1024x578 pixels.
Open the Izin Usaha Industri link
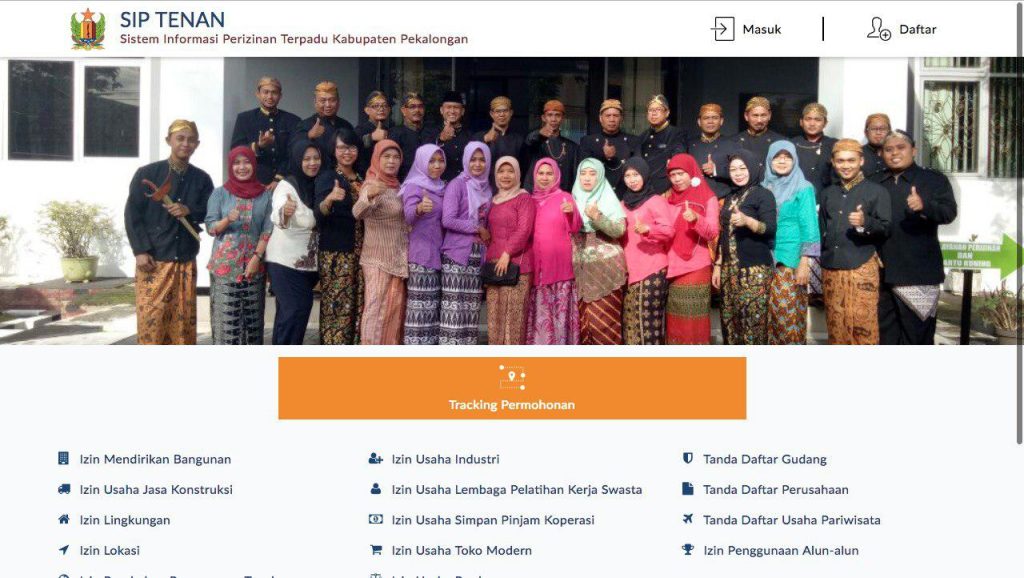445,459
